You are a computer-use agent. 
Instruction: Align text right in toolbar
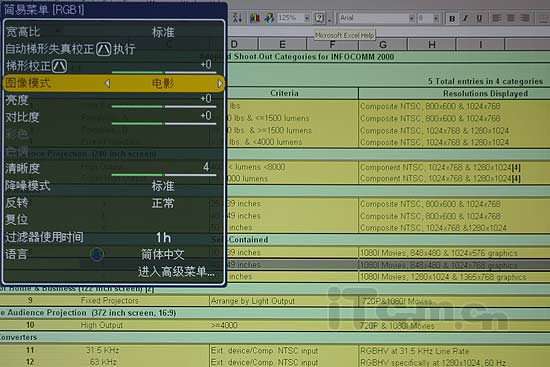pyautogui.click(x=525, y=18)
